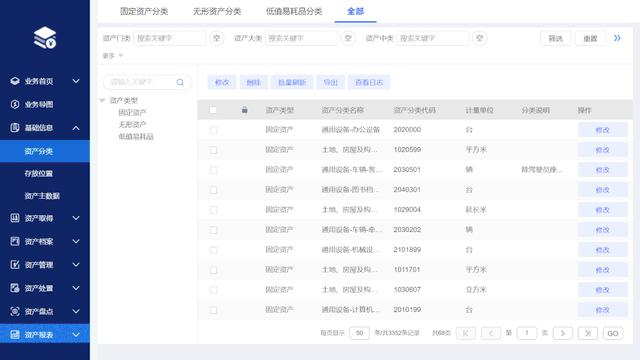
Task: Click the GO pagination button
Action: [x=613, y=333]
